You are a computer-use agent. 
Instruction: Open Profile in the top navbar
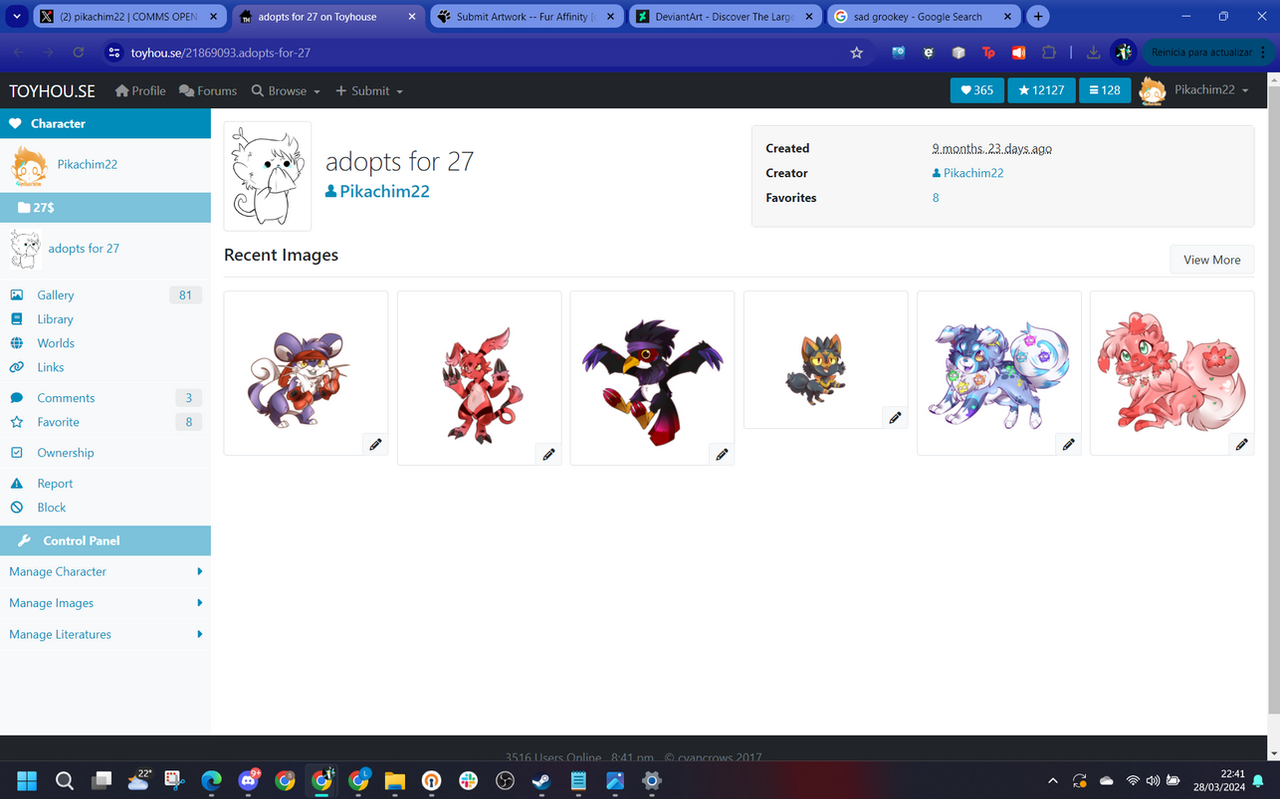point(140,90)
